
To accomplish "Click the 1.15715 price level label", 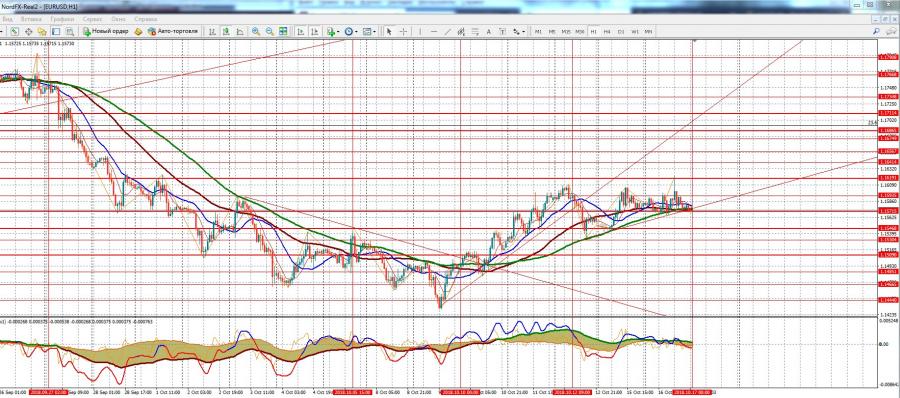I will point(887,211).
